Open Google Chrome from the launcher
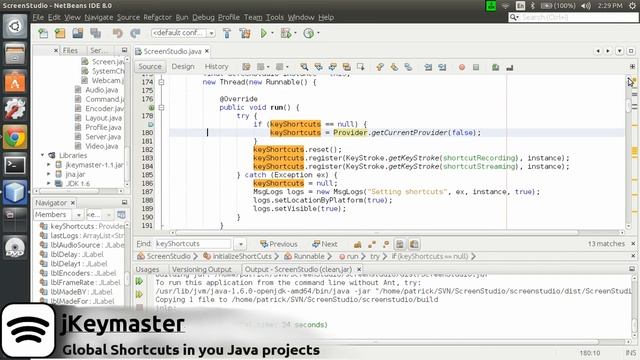Image resolution: width=640 pixels, height=360 pixels. (15, 138)
